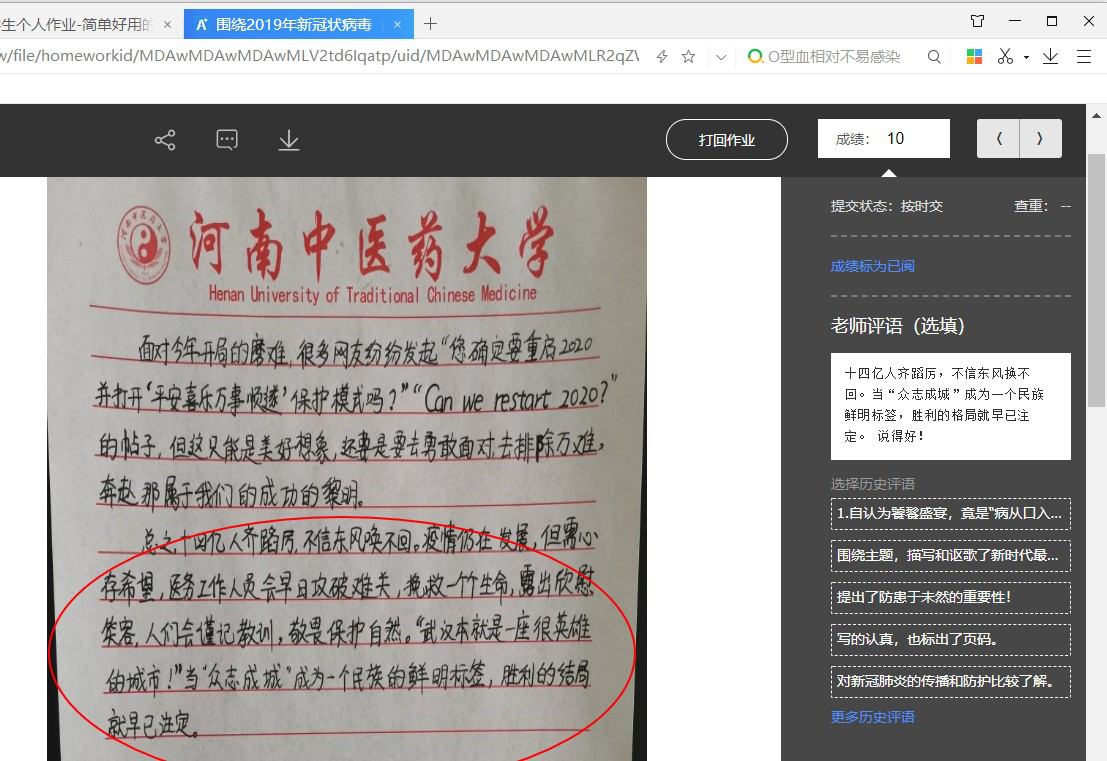Open the browser downloads icon
This screenshot has width=1107, height=761.
pyautogui.click(x=1050, y=57)
